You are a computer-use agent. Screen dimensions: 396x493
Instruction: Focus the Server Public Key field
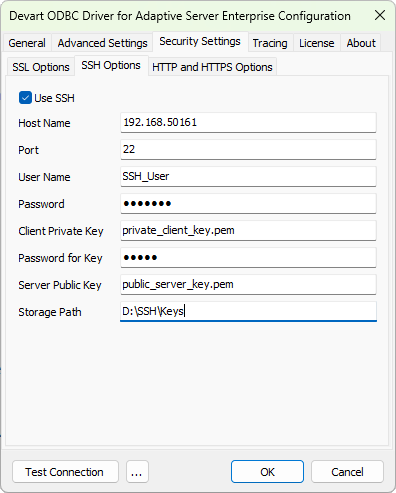click(248, 284)
